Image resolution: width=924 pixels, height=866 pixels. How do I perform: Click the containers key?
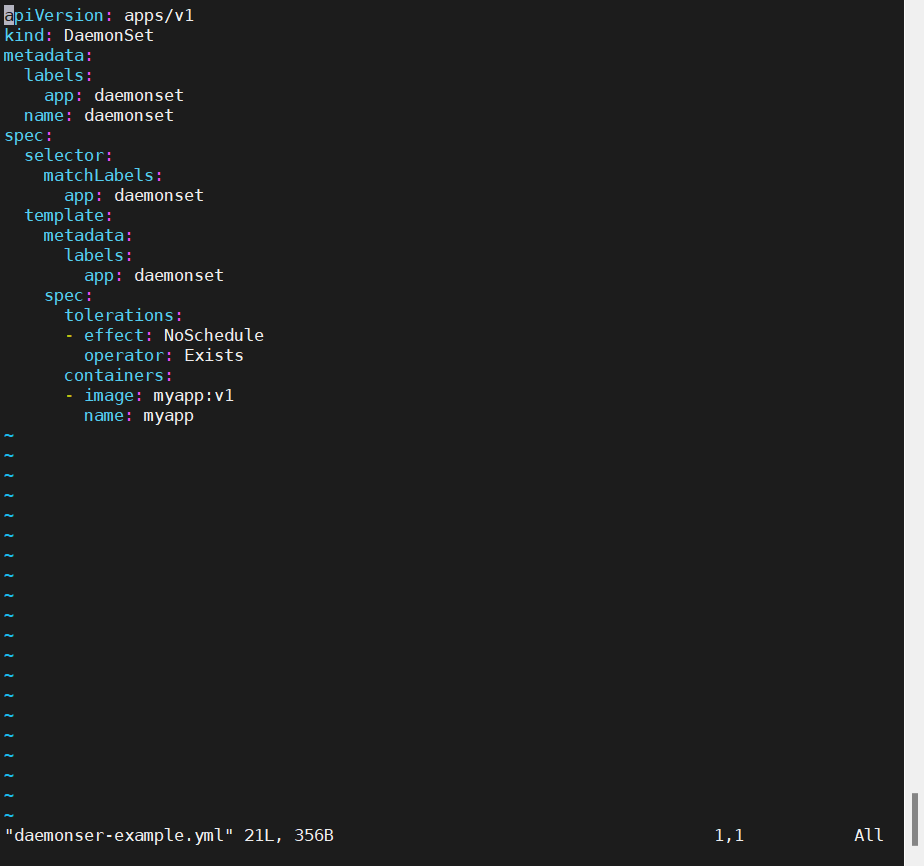[x=114, y=376]
